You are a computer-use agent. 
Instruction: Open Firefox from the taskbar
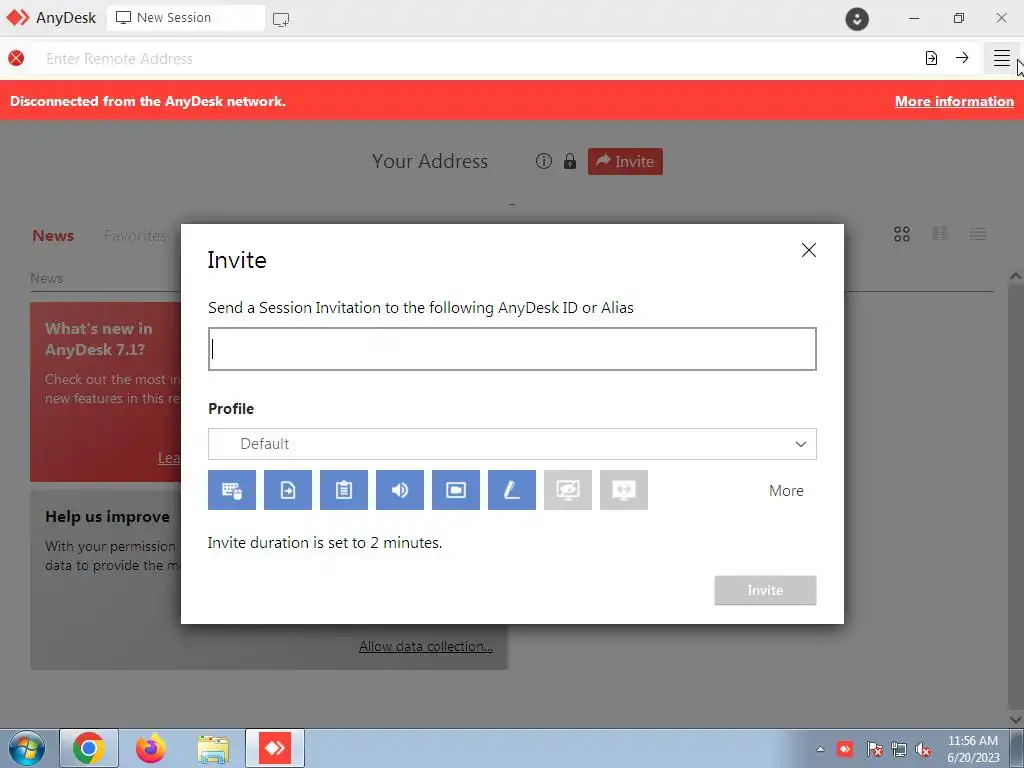(151, 748)
